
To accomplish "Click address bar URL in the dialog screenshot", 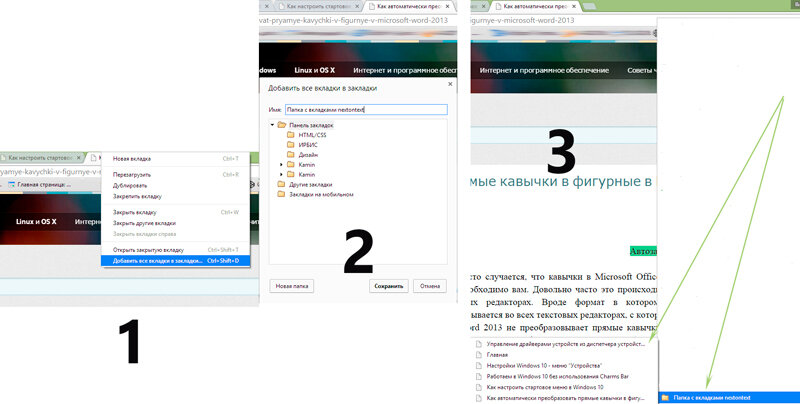I will [354, 20].
